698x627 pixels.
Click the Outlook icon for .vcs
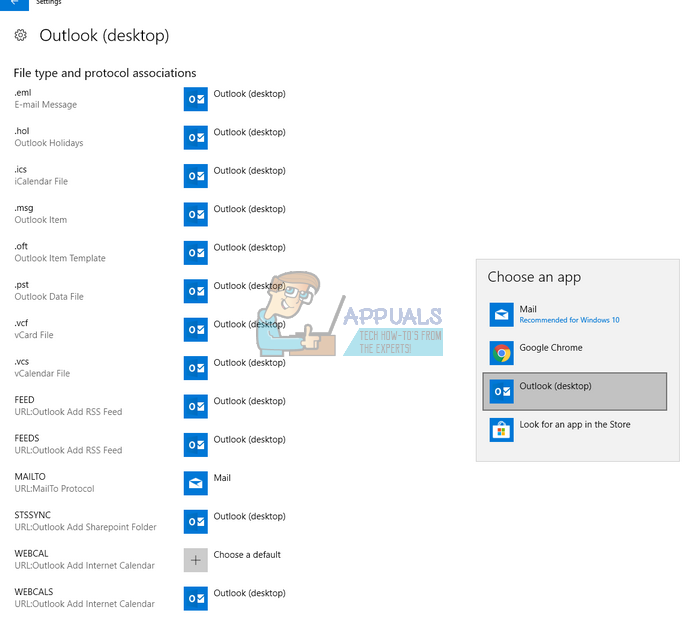(x=195, y=368)
